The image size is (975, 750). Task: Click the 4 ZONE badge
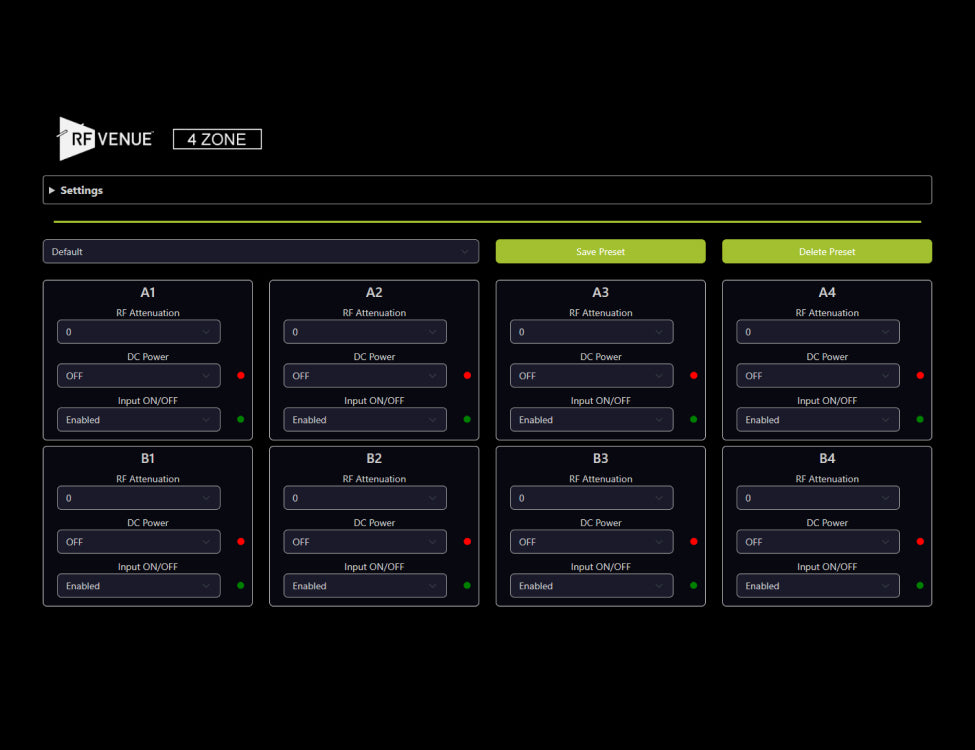tap(217, 139)
